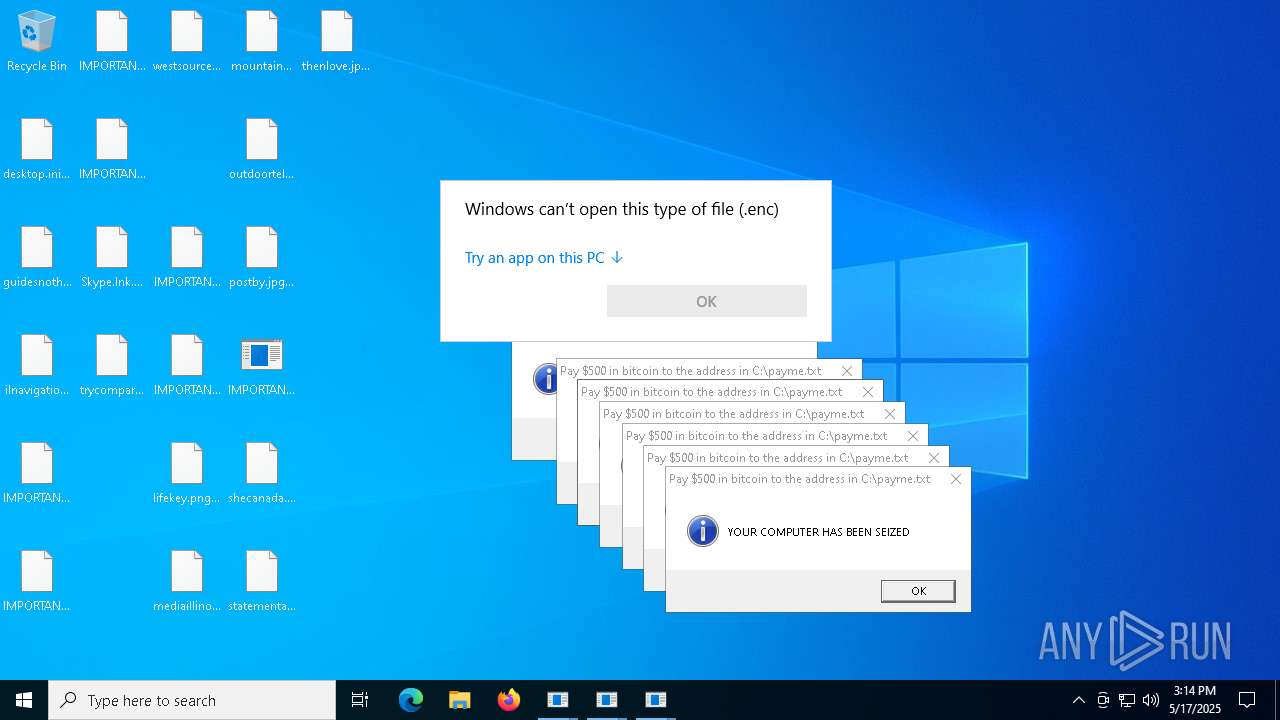Image resolution: width=1280 pixels, height=720 pixels.
Task: Select the guidesnoth file icon
Action: (x=37, y=257)
